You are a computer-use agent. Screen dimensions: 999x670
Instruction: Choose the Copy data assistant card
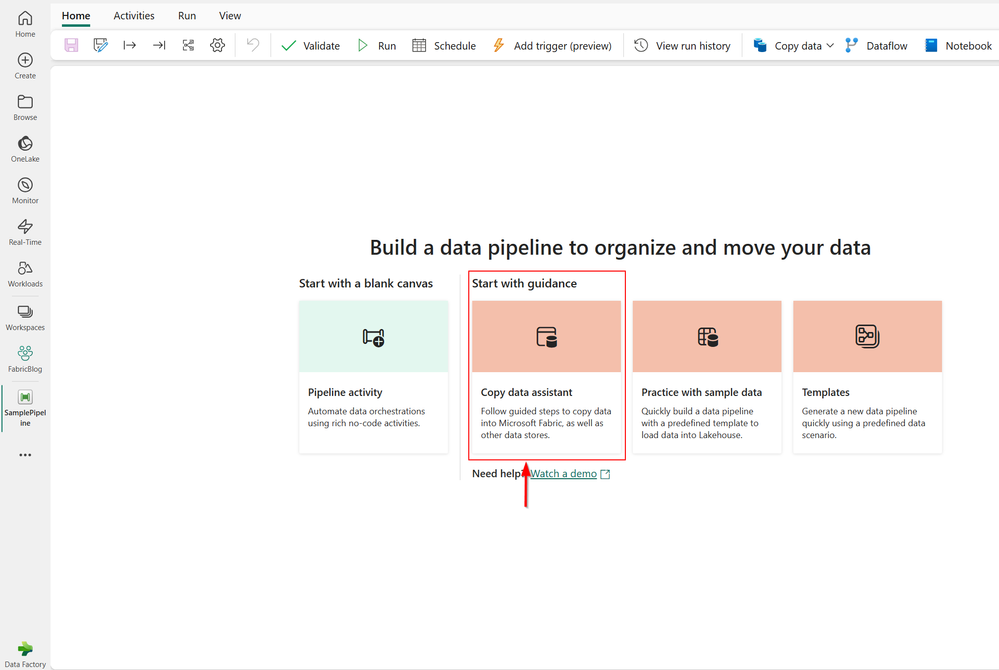click(x=547, y=376)
